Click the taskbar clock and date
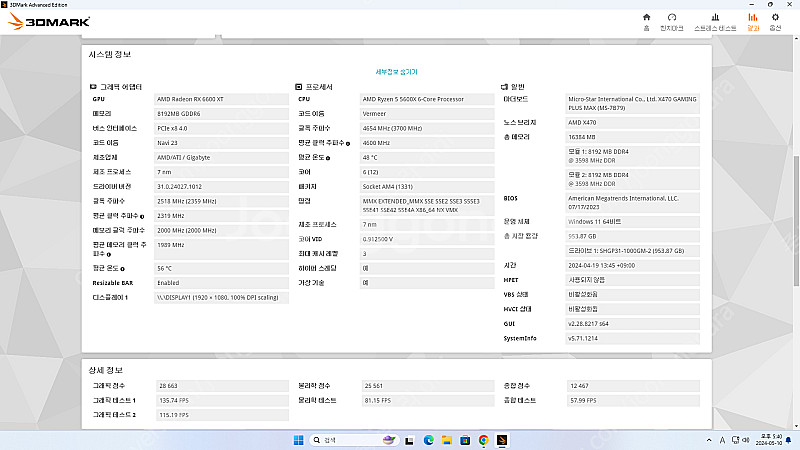 [768, 440]
